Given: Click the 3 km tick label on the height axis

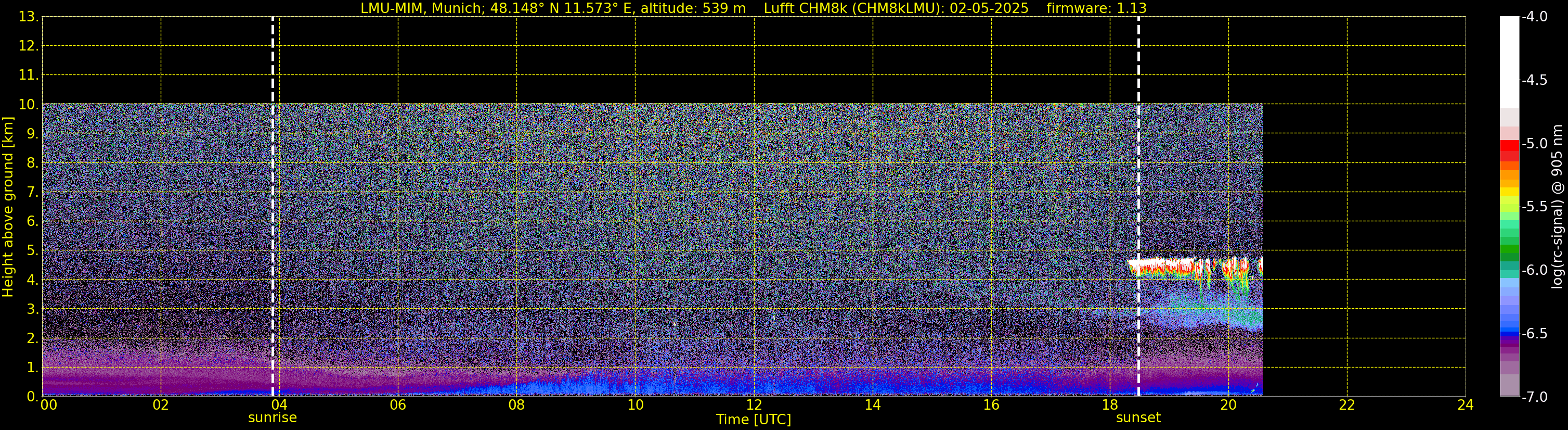Looking at the screenshot, I should tap(32, 309).
